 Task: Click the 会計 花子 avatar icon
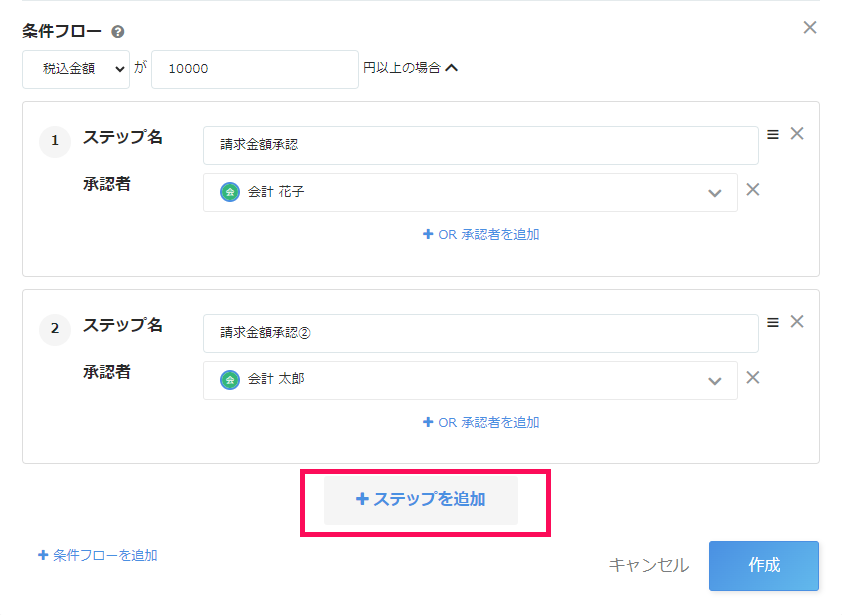[x=230, y=192]
